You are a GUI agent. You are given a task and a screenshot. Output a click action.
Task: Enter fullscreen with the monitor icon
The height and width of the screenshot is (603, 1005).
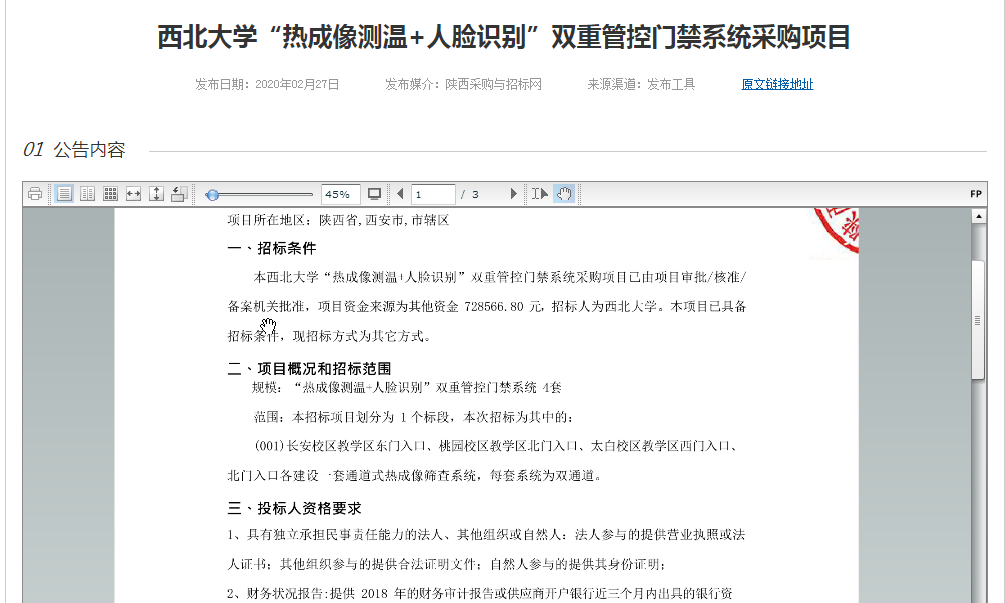[x=374, y=194]
